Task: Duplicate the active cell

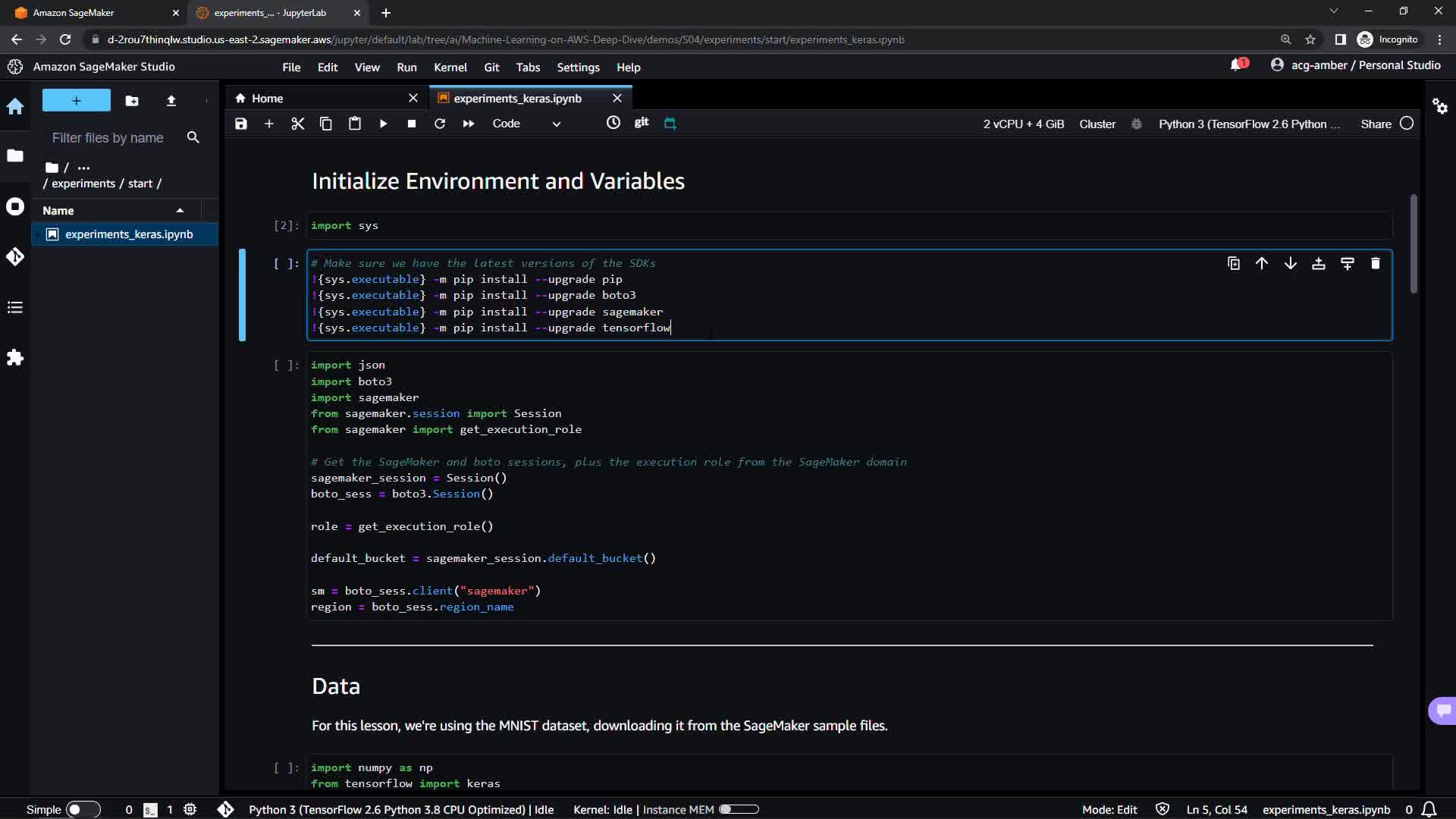Action: pos(1234,264)
